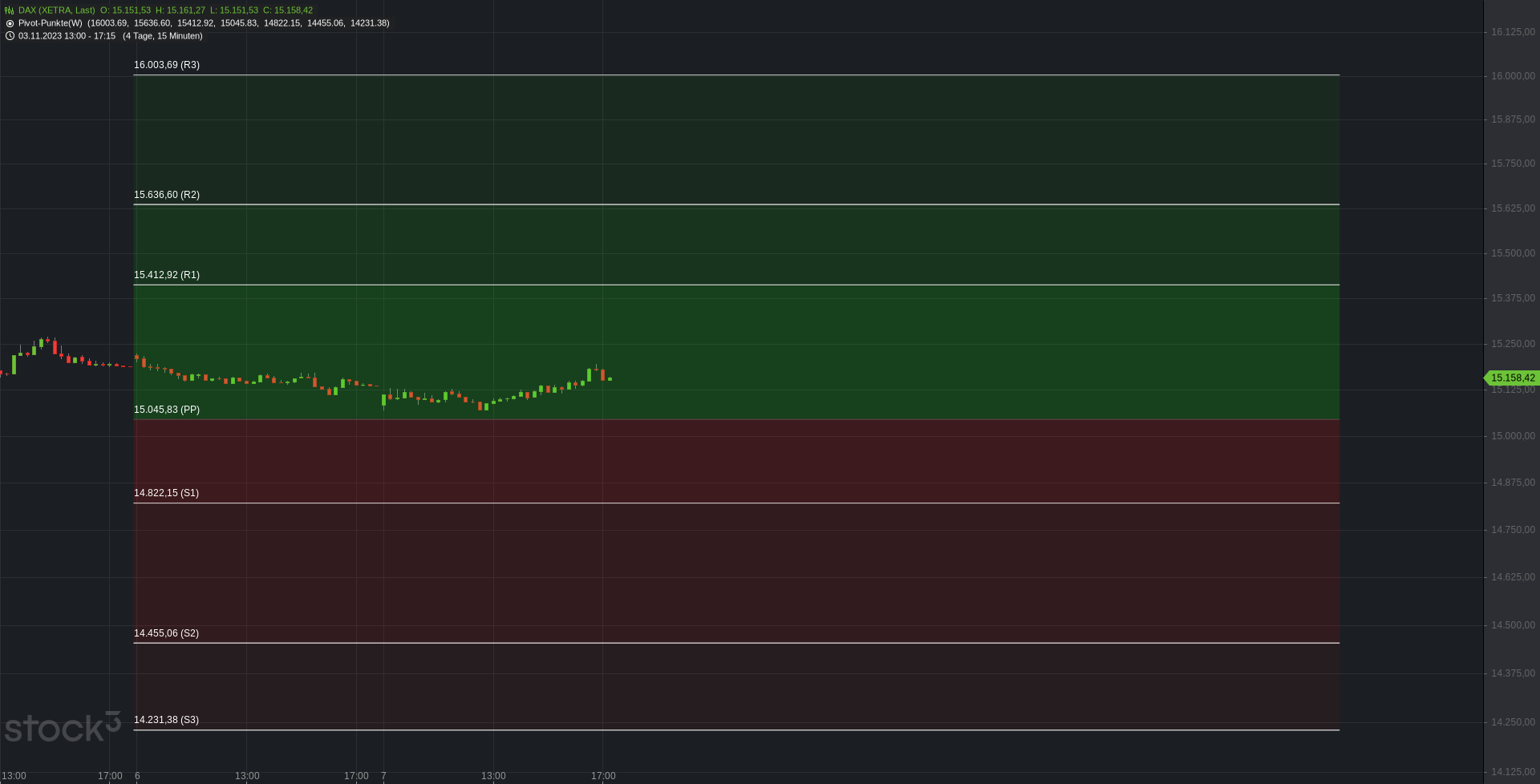Click the Pivot-Punkte indicator circle icon
This screenshot has width=1540, height=784.
coord(10,23)
